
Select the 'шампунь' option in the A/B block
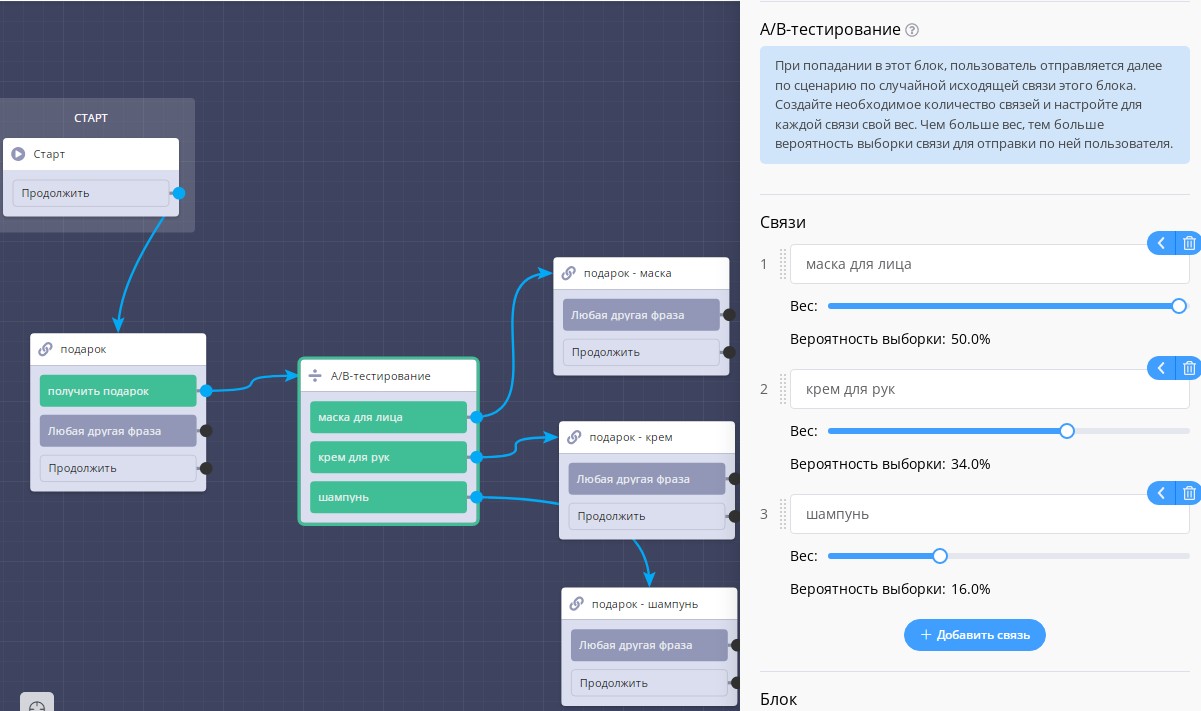[x=388, y=497]
